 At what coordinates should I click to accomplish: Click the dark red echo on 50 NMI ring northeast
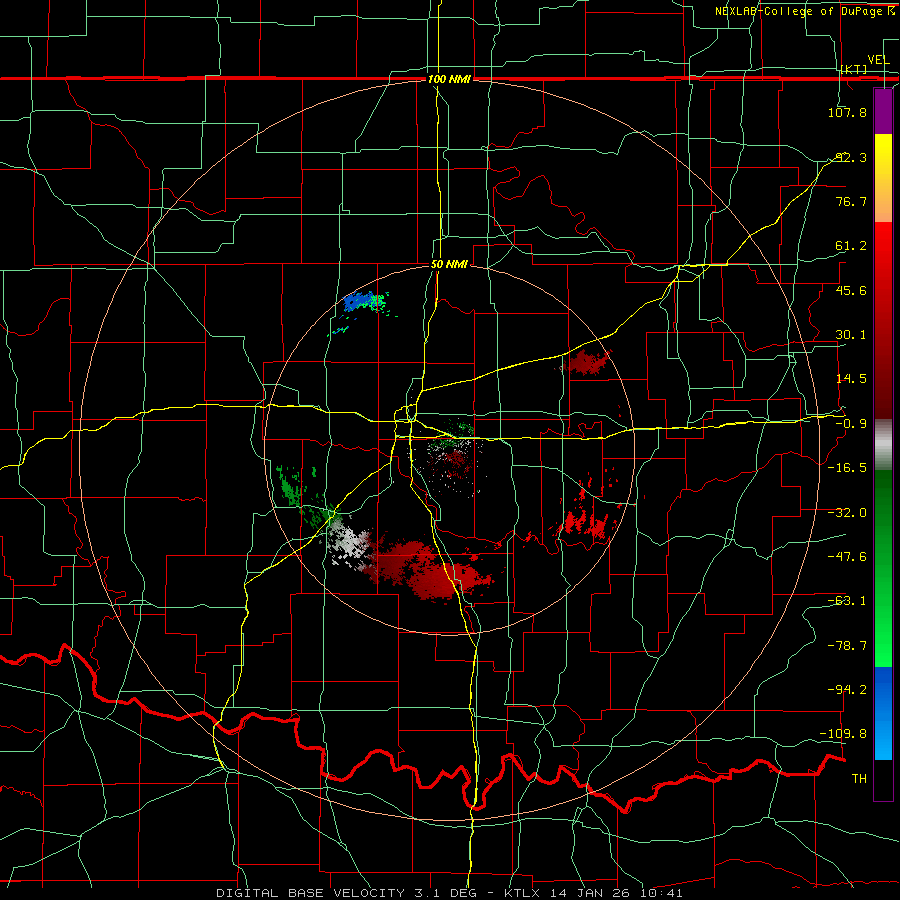(587, 362)
